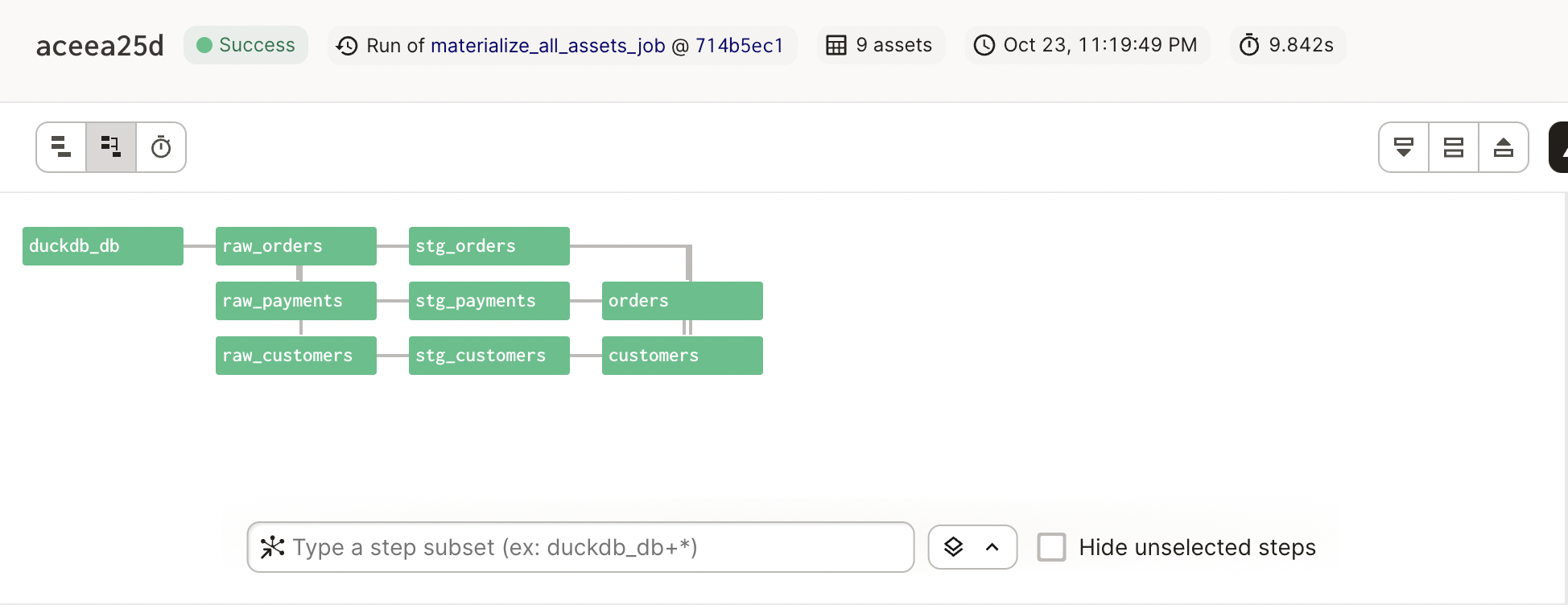Click the Success status tag
1568x605 pixels.
click(x=246, y=45)
